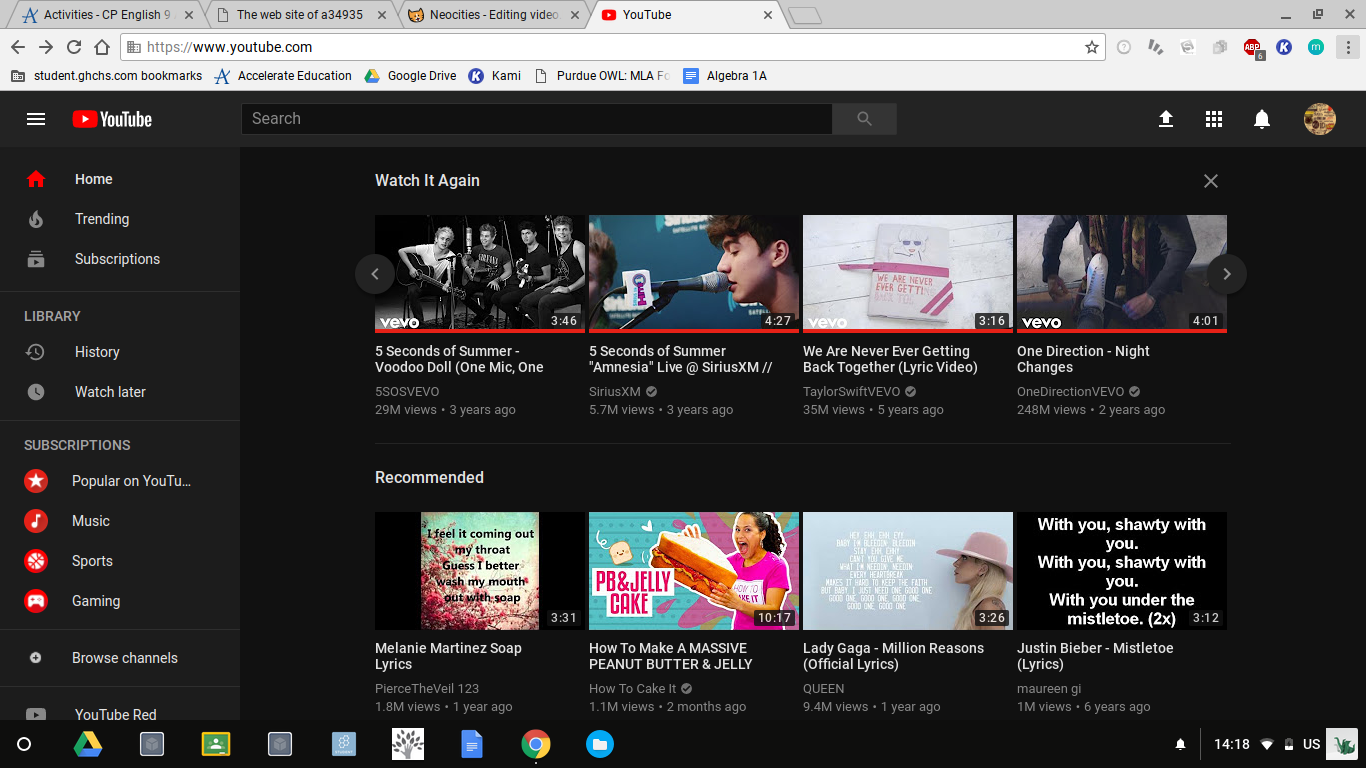Open the Purdue OWL MLA bookmark

coord(603,76)
